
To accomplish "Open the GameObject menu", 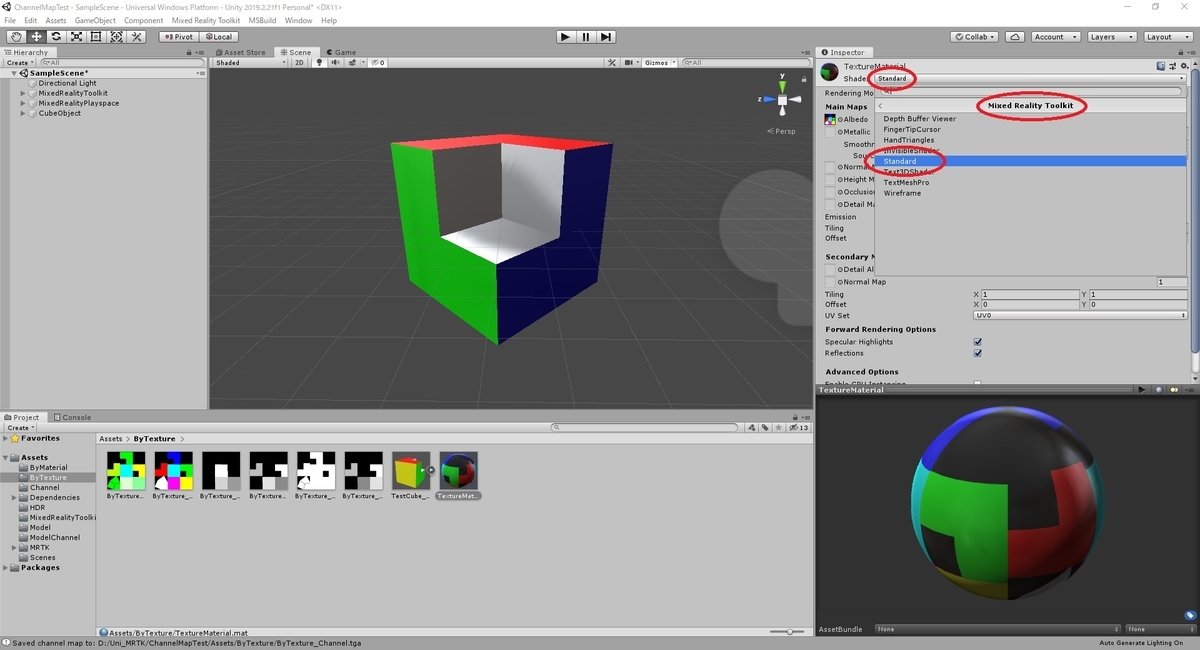I will (x=95, y=20).
